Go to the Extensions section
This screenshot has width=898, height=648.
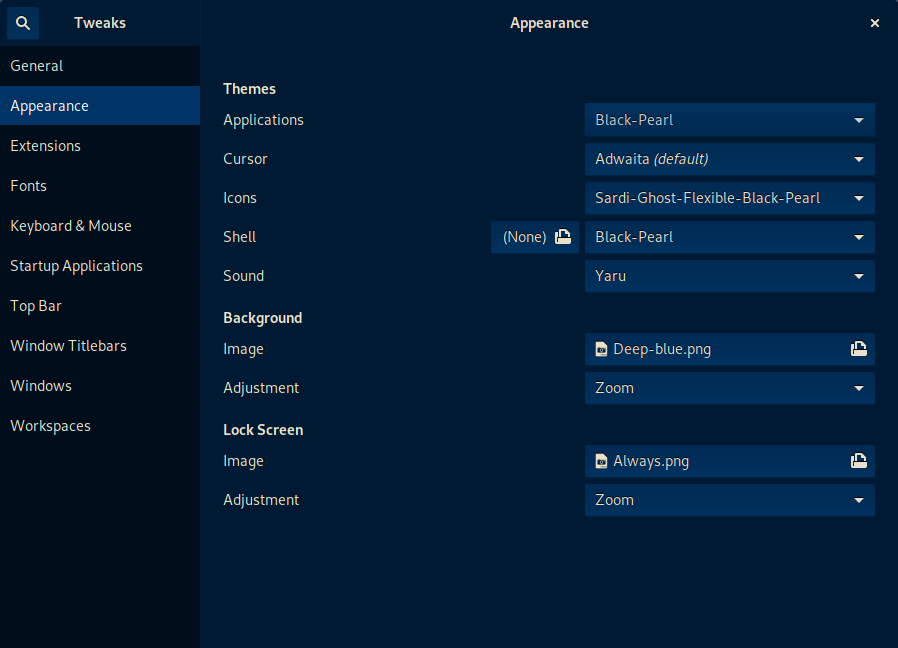[x=100, y=146]
